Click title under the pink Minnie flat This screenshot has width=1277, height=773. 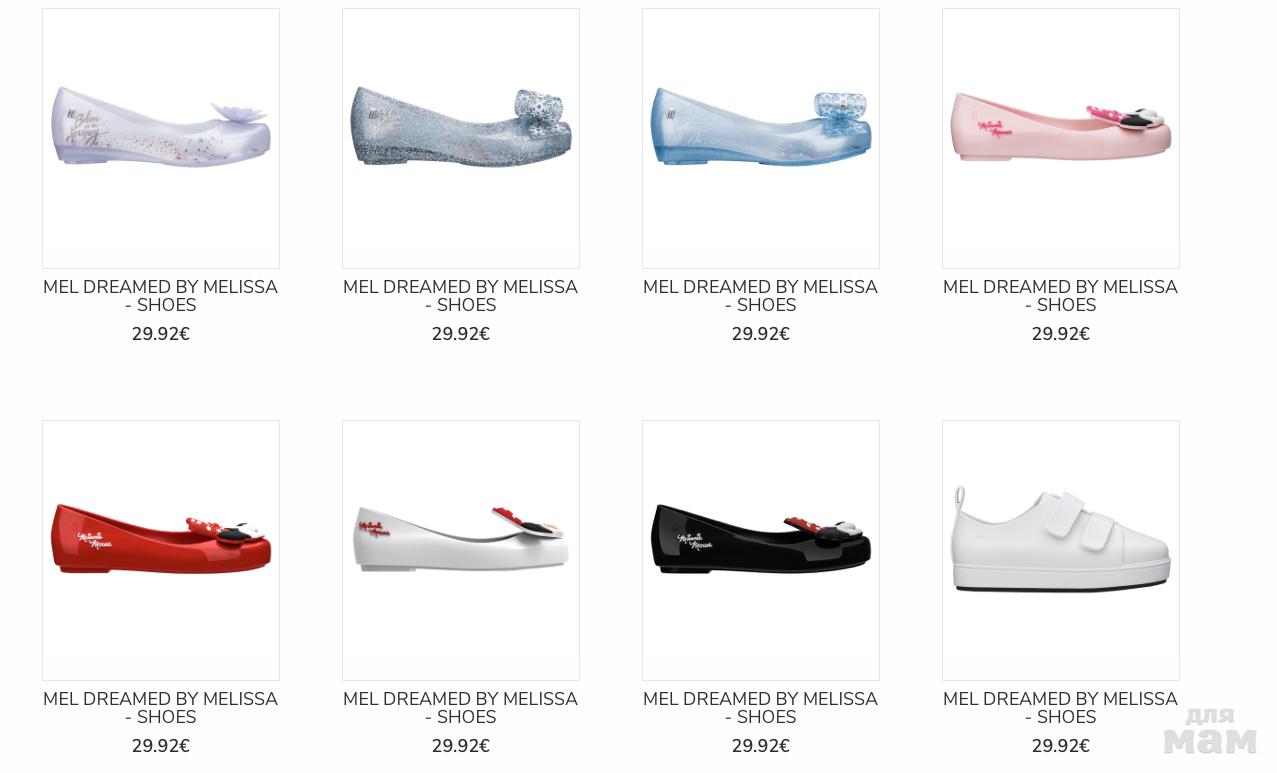pos(1061,296)
